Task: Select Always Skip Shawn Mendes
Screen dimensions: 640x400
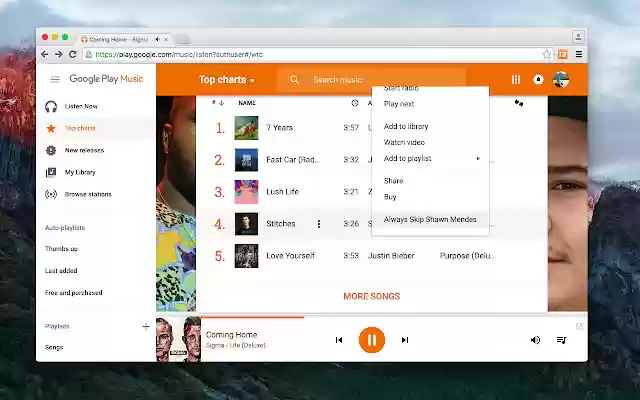Action: (x=430, y=219)
